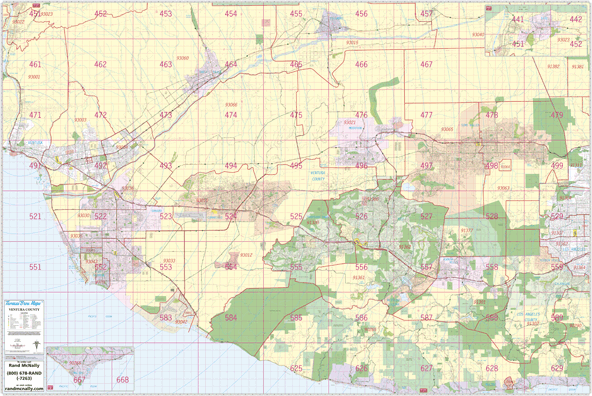Click grid number 466
Image resolution: width=592 pixels, height=396 pixels.
pyautogui.click(x=361, y=64)
